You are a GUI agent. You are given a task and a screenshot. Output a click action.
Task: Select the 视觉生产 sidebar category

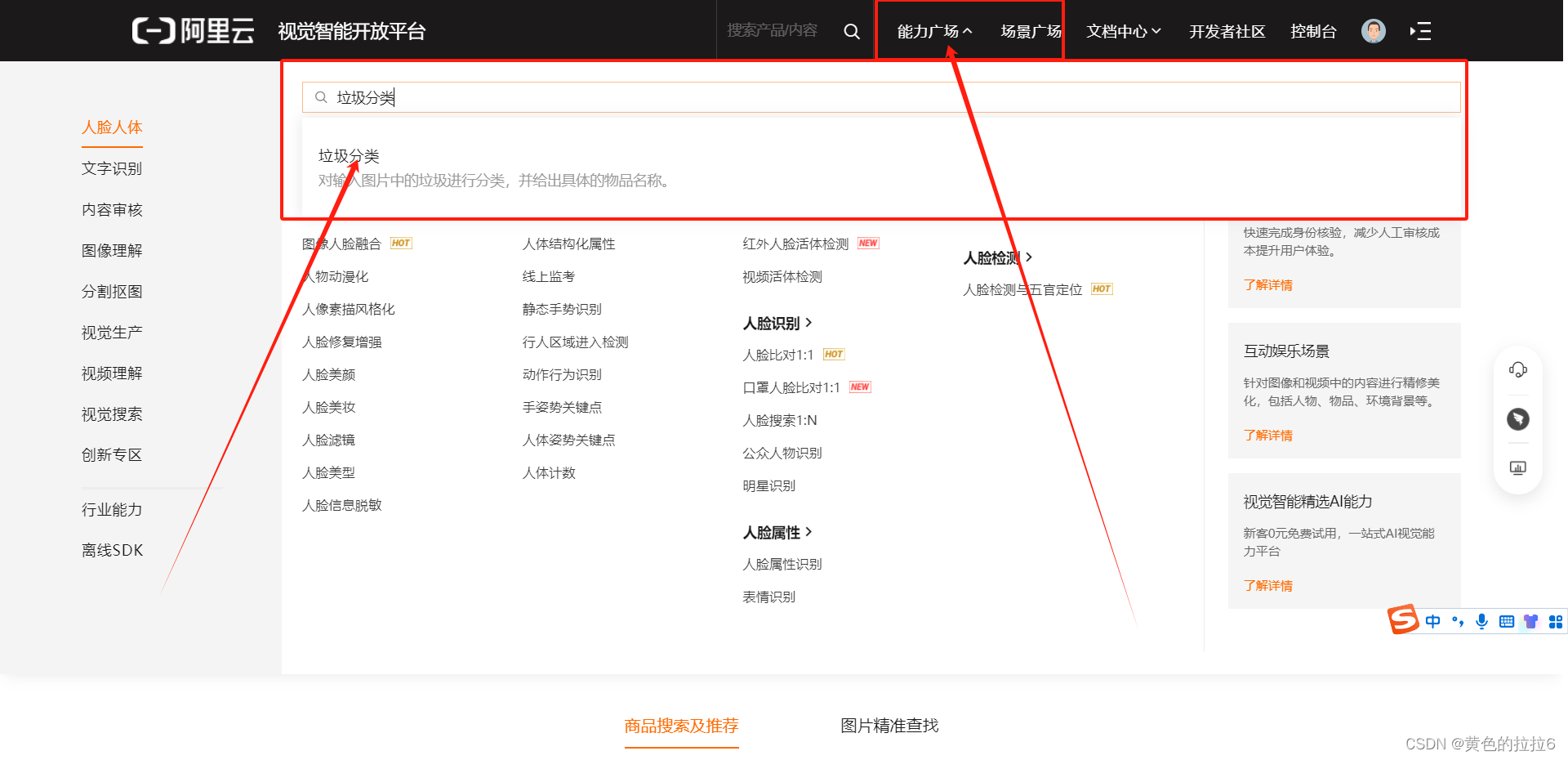[112, 333]
